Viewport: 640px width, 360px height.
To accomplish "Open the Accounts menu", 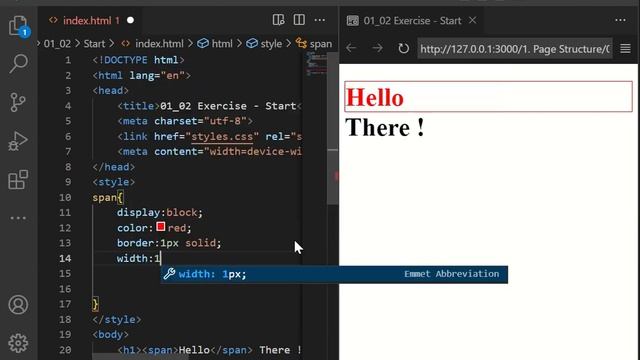I will tap(18, 304).
